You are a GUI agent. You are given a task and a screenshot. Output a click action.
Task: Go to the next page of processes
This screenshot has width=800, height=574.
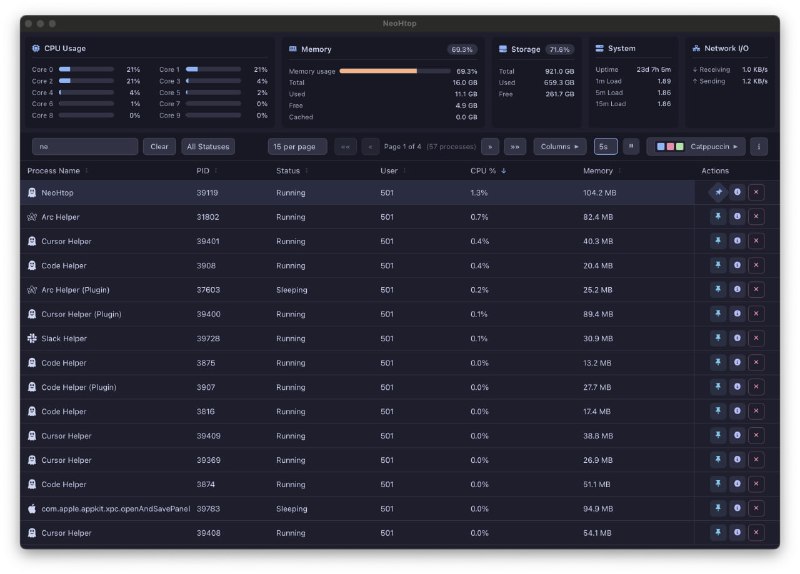click(490, 146)
